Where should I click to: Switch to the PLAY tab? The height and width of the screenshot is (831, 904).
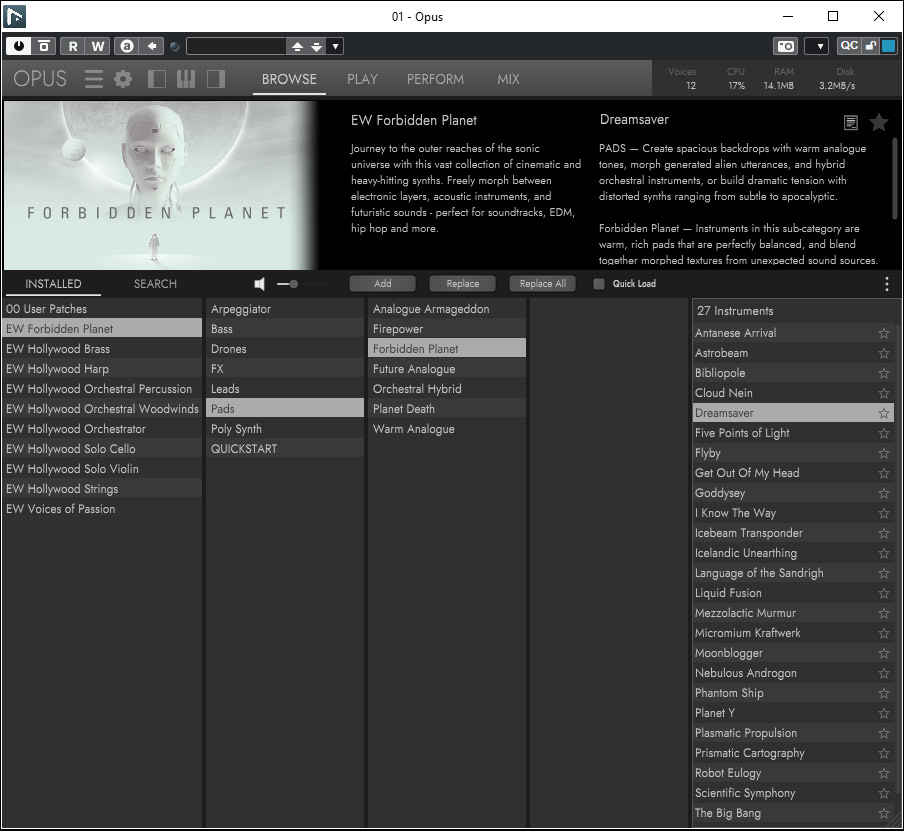362,79
